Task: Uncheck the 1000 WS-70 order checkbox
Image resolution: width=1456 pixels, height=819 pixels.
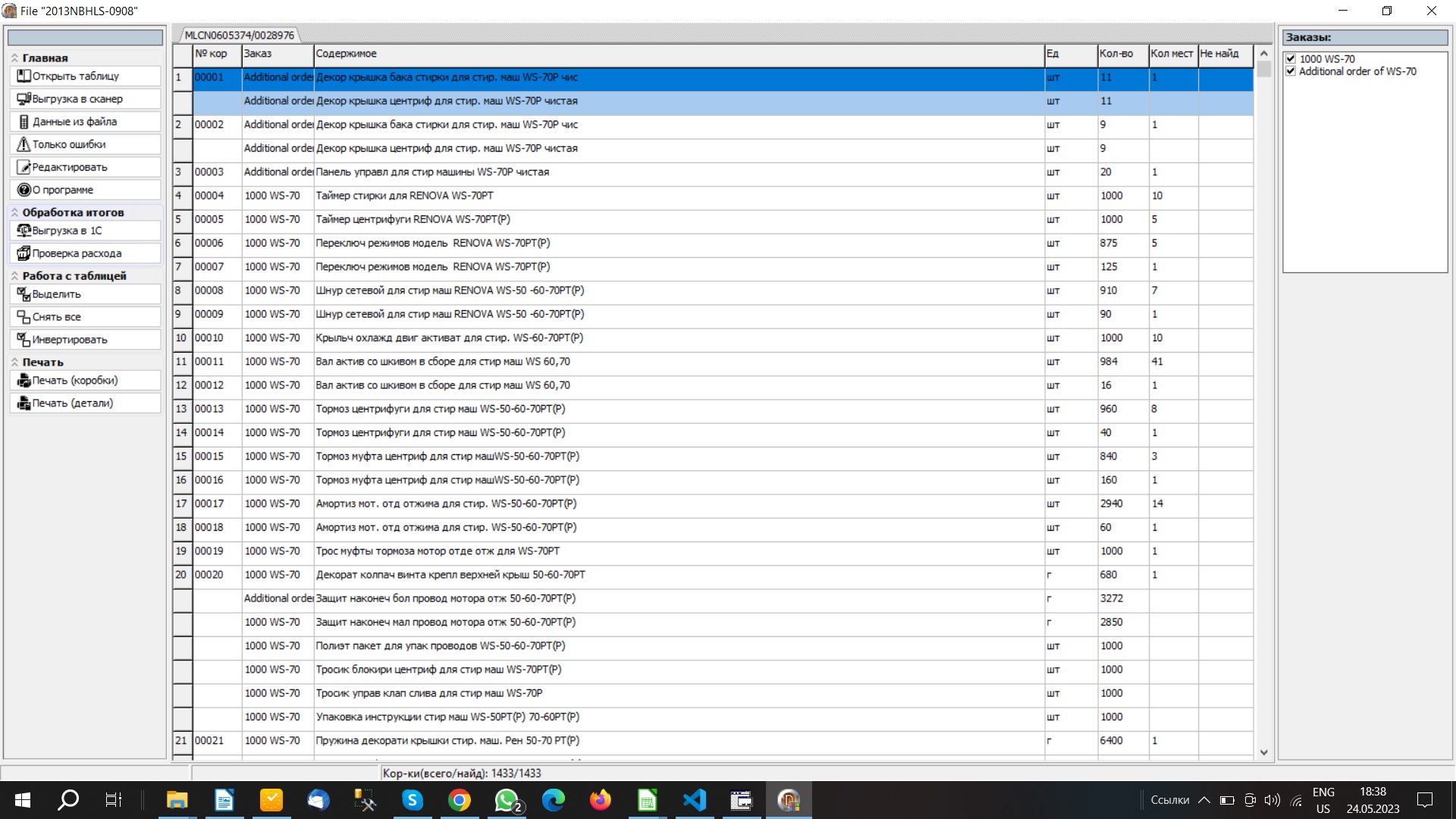Action: [x=1291, y=58]
